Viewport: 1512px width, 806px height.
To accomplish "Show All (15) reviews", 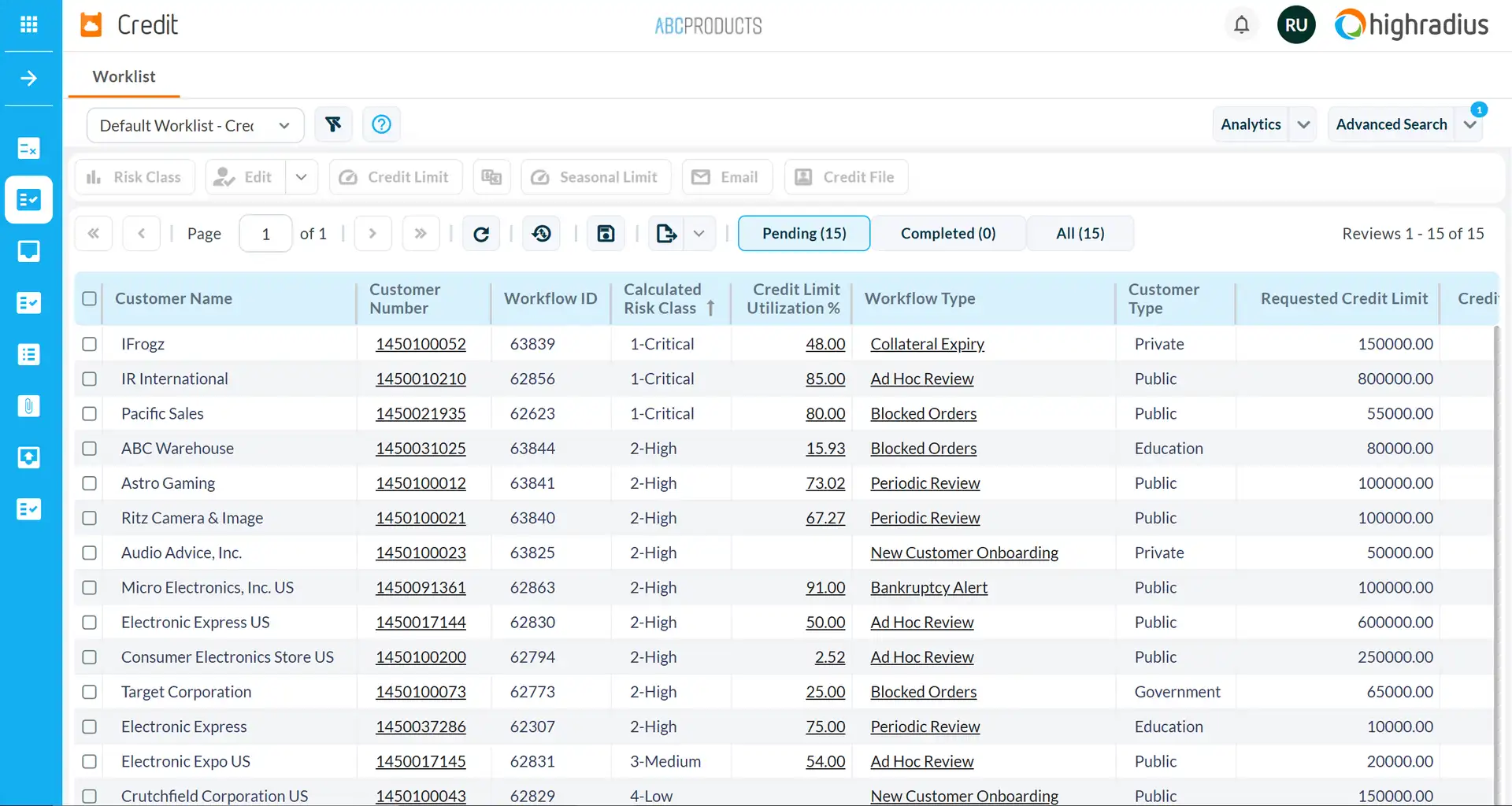I will (1080, 233).
